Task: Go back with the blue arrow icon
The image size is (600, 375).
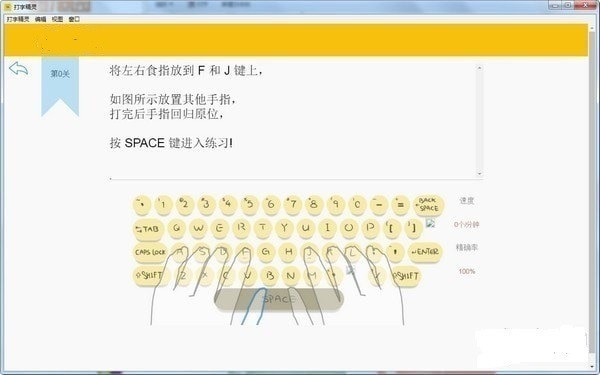Action: click(x=18, y=69)
